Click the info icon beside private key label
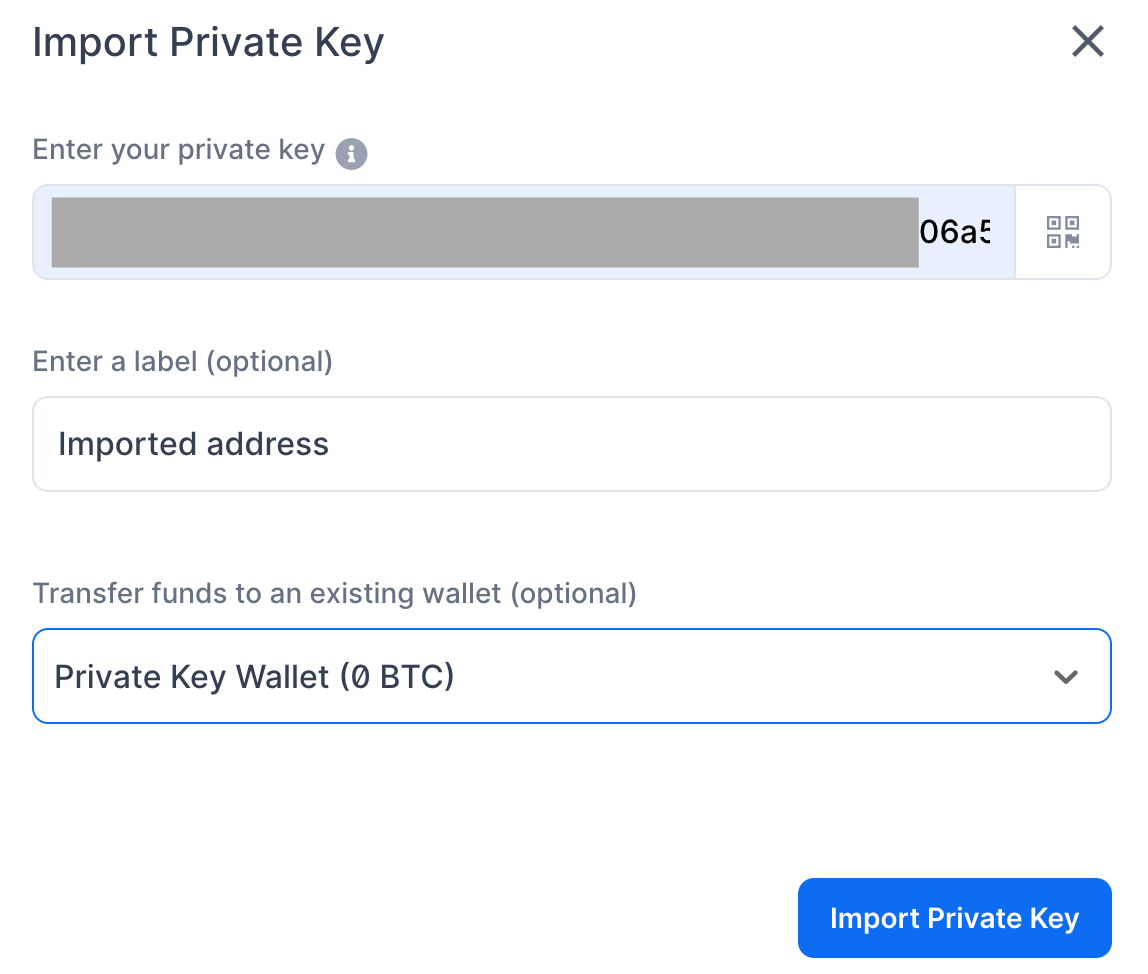The width and height of the screenshot is (1148, 974). [351, 154]
